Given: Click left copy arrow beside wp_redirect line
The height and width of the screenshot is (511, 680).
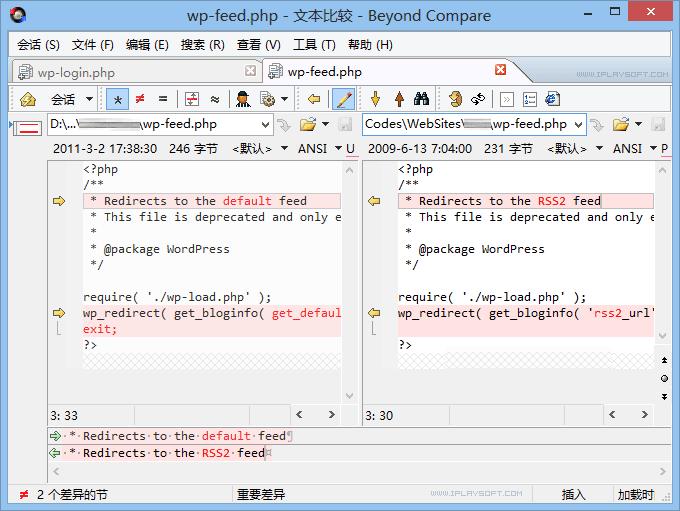Looking at the screenshot, I should click(59, 313).
